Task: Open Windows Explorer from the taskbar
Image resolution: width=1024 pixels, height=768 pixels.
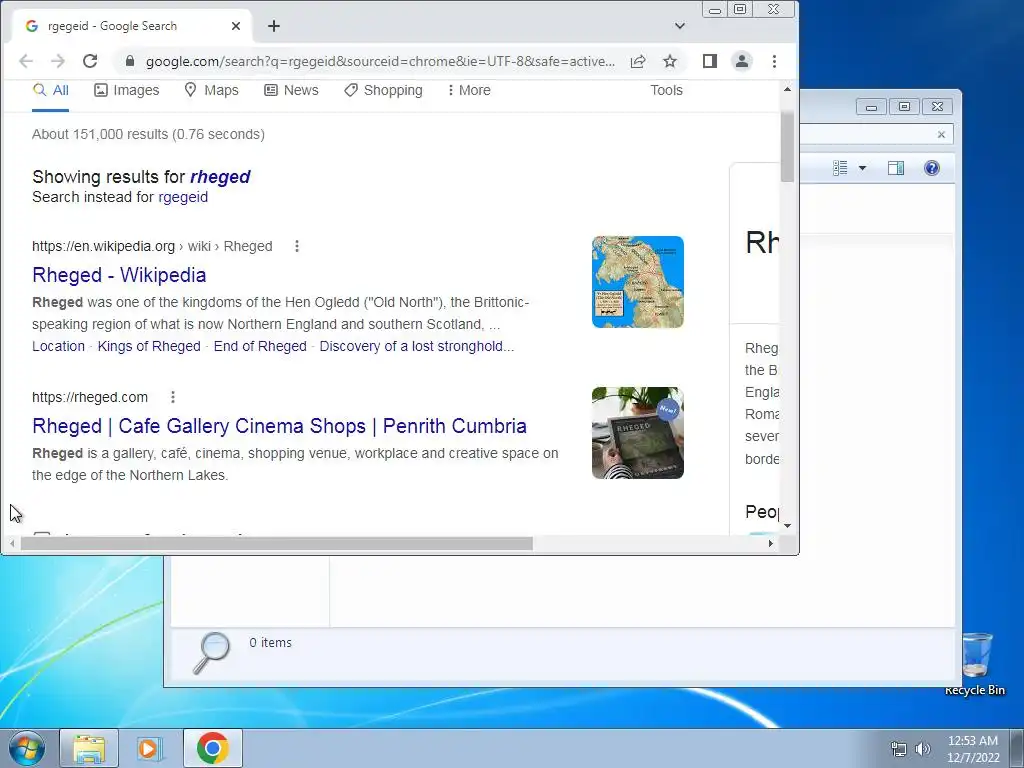Action: click(x=89, y=748)
